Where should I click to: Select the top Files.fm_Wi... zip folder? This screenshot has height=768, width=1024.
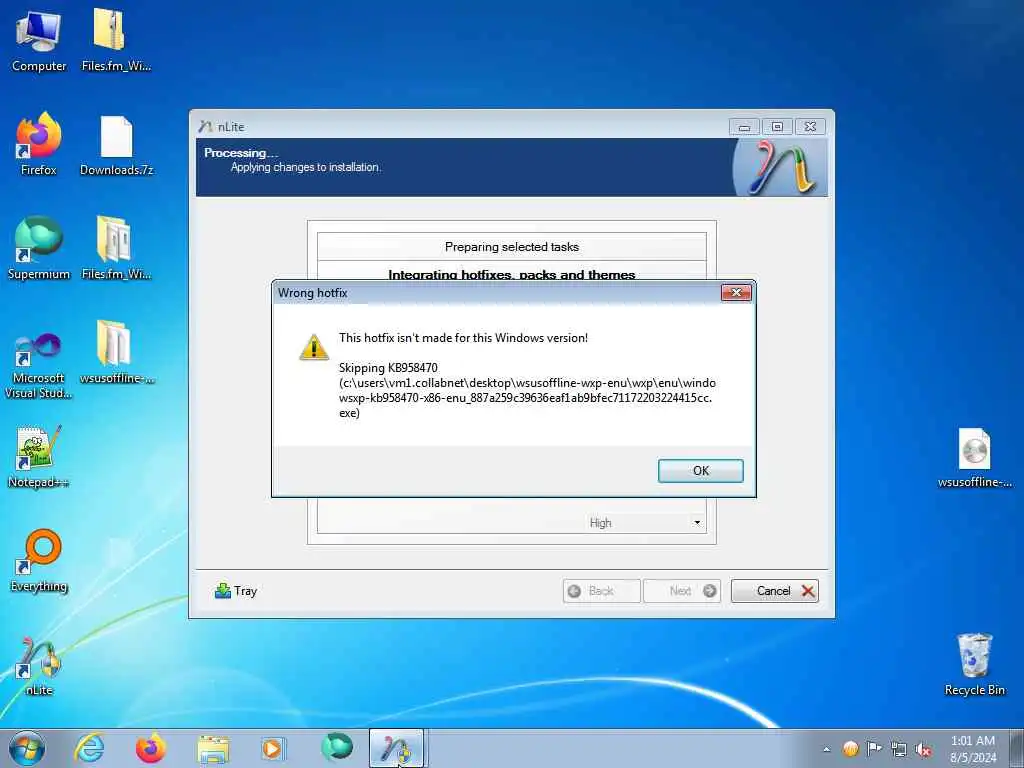point(116,40)
